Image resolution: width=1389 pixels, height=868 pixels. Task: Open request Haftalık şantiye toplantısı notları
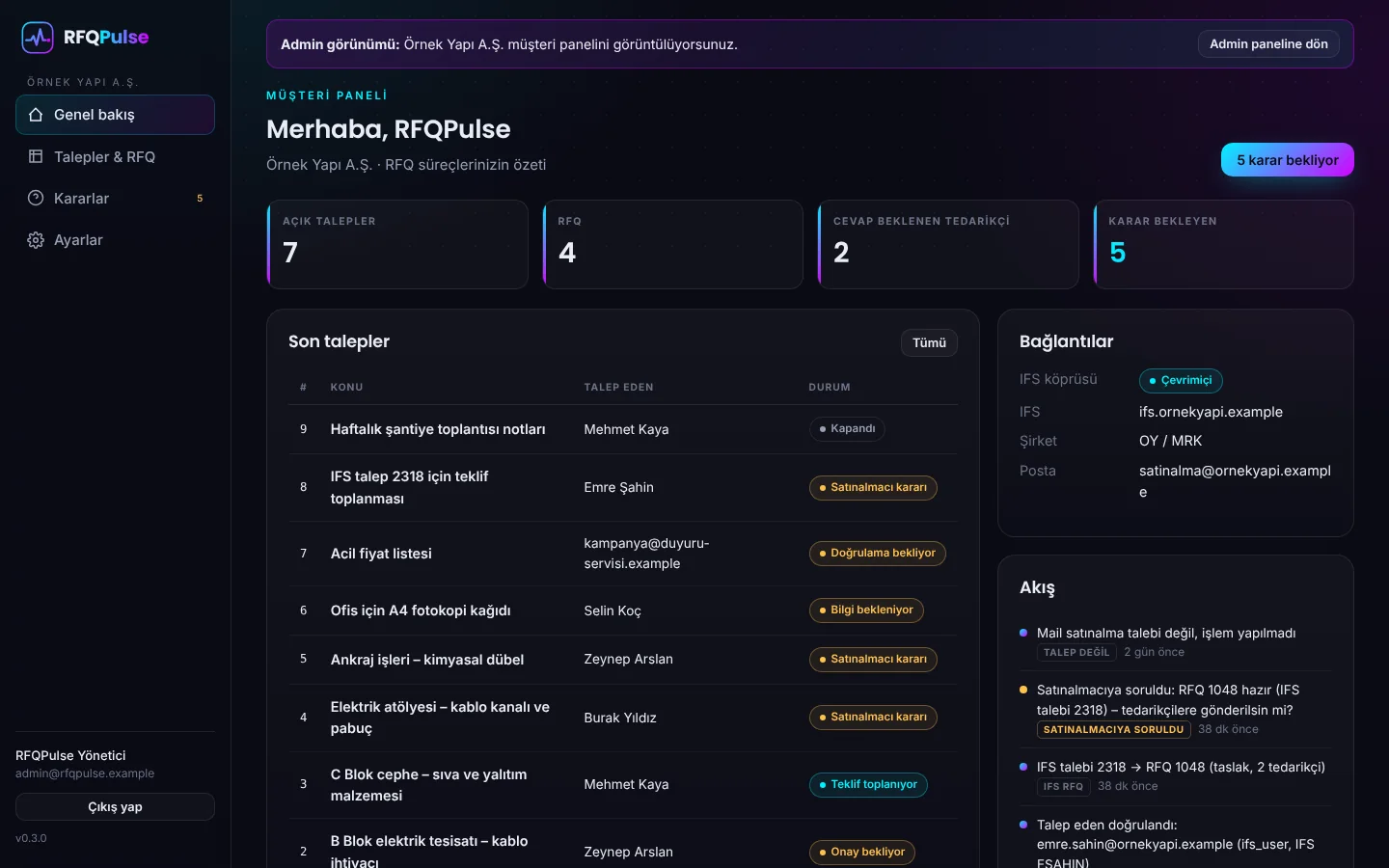(438, 429)
